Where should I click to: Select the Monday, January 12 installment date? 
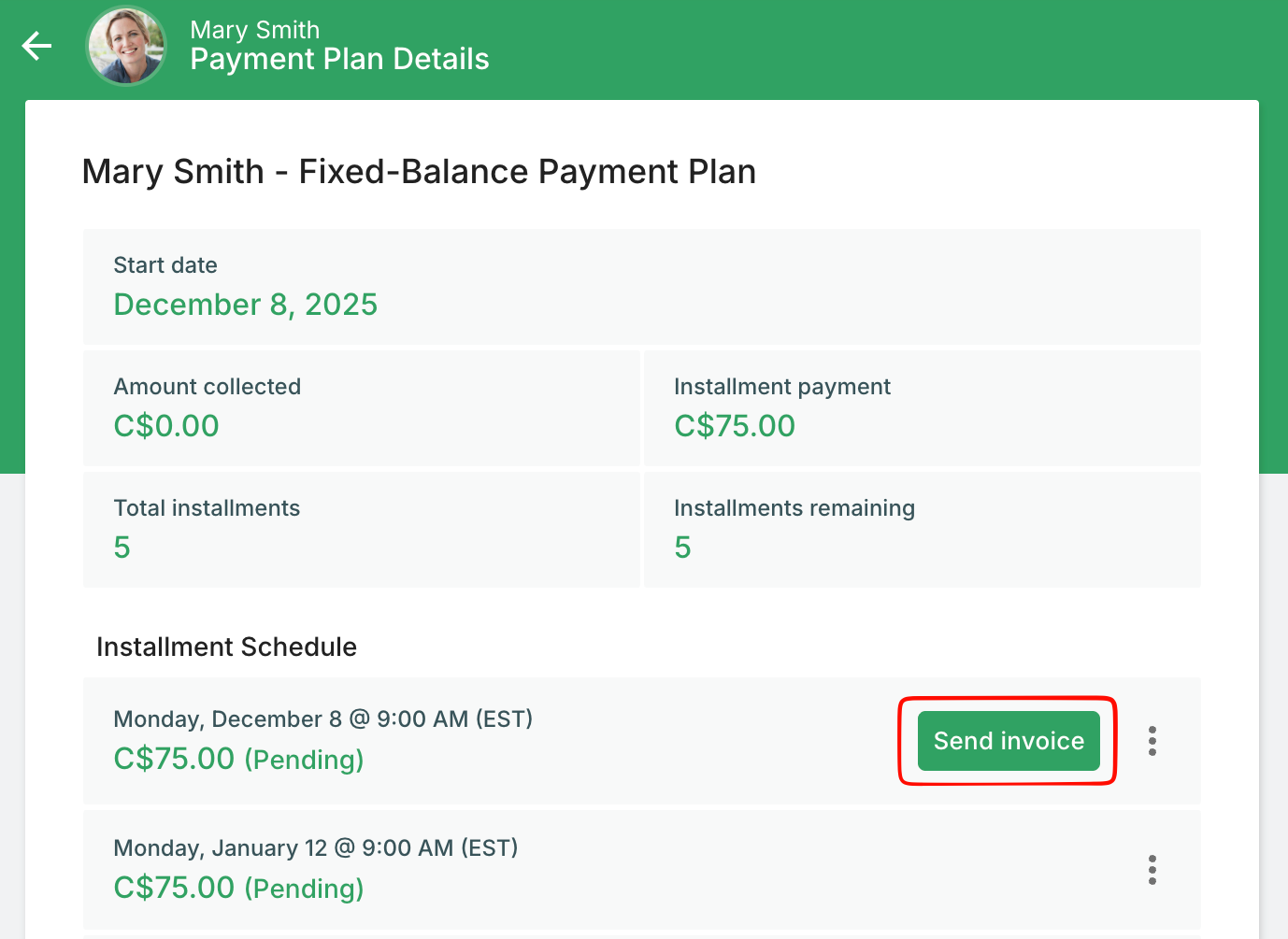point(315,847)
